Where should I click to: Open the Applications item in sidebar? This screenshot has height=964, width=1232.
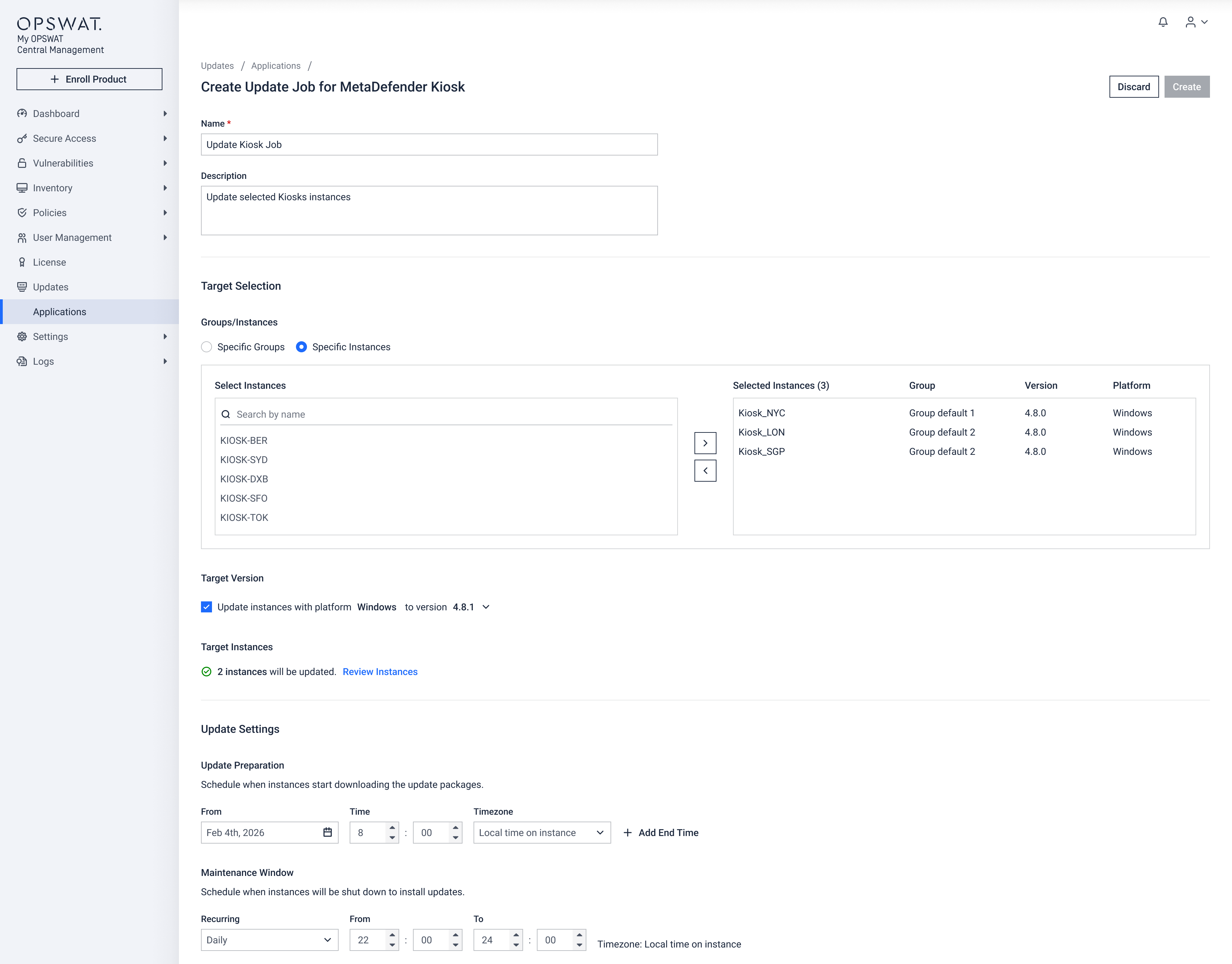click(60, 312)
